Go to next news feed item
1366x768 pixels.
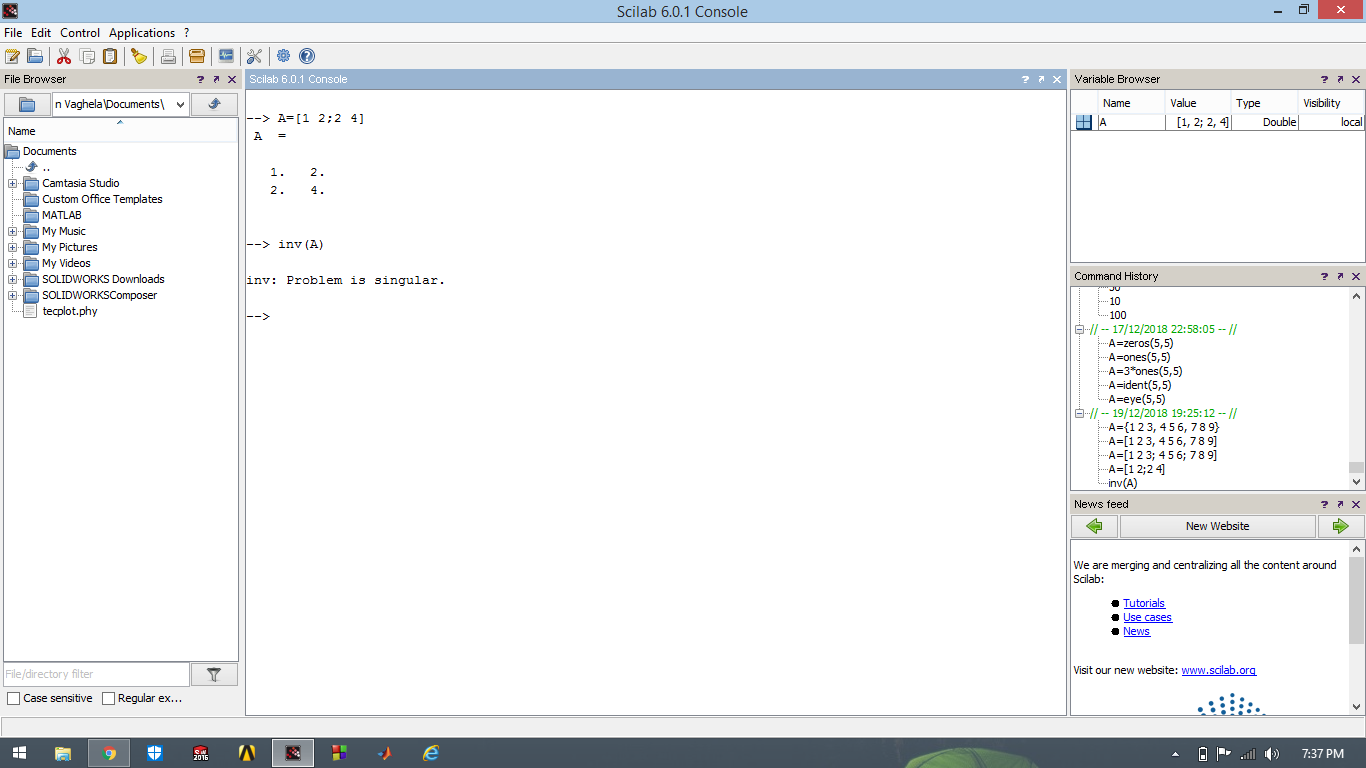(x=1341, y=526)
